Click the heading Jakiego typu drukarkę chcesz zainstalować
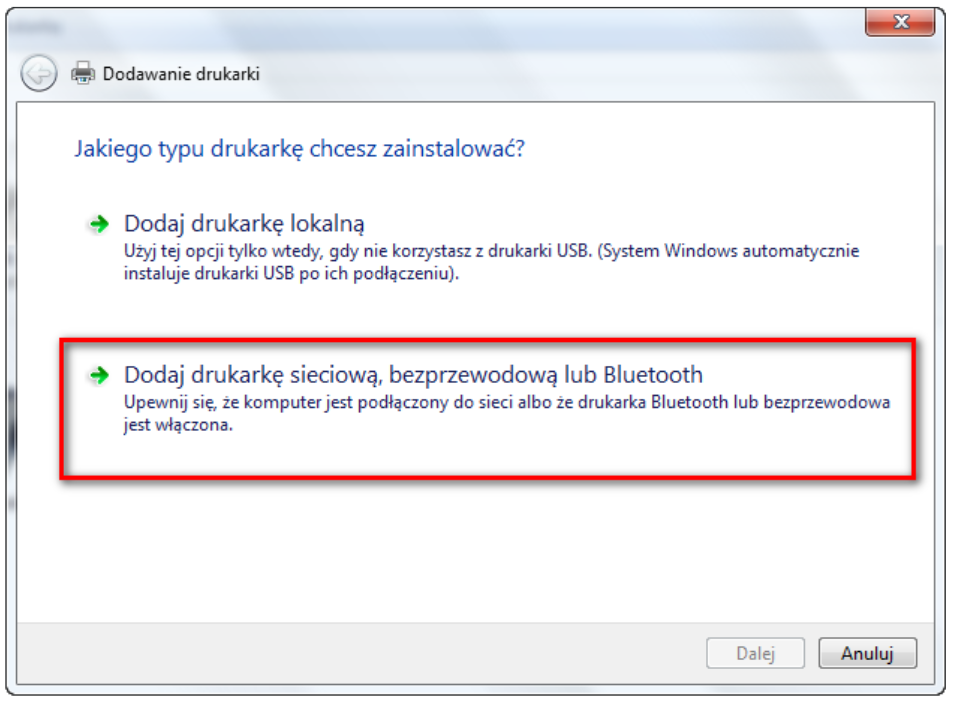The image size is (953, 703). click(x=299, y=149)
